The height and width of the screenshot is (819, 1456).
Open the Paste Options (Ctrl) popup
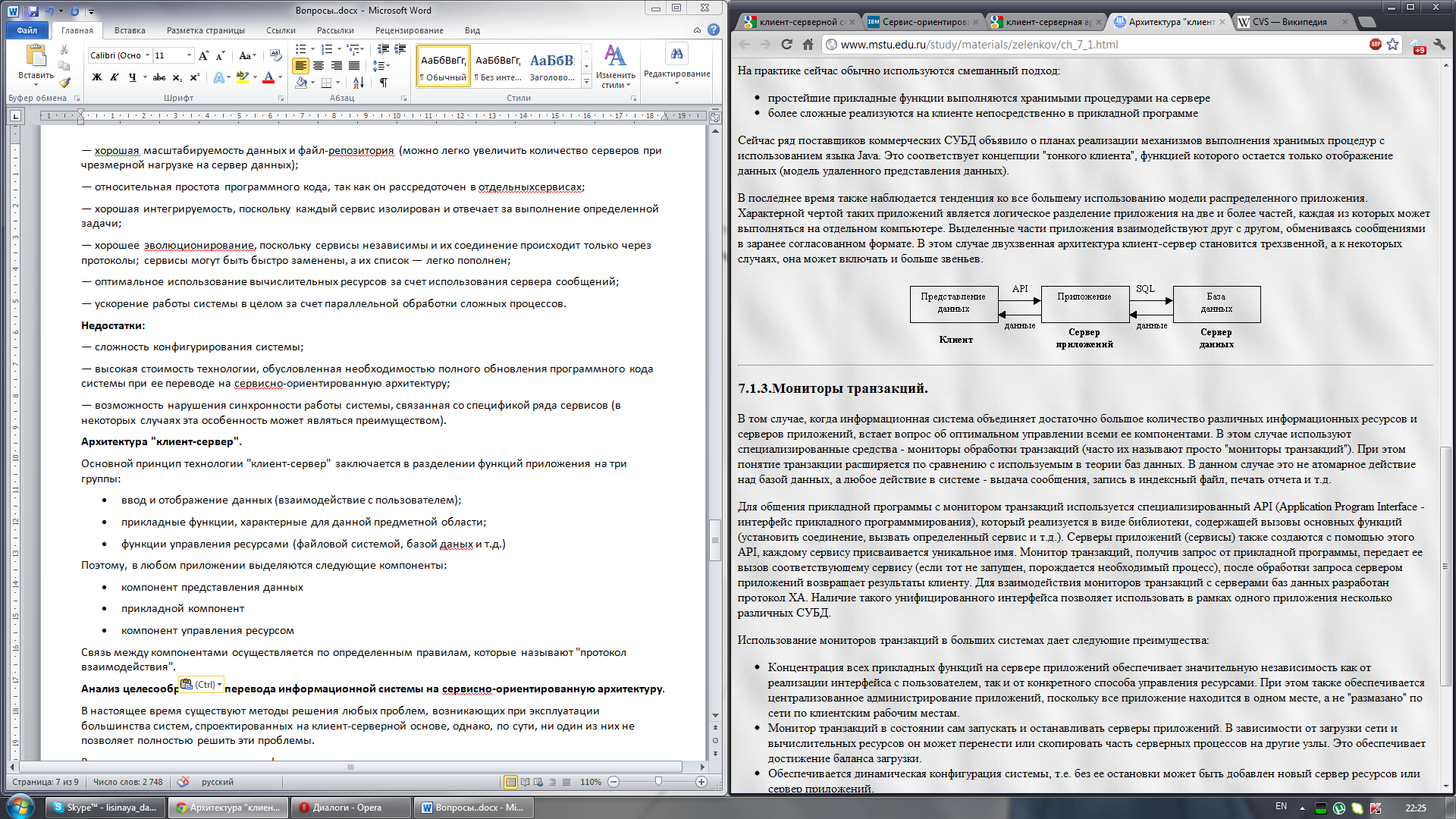[201, 684]
